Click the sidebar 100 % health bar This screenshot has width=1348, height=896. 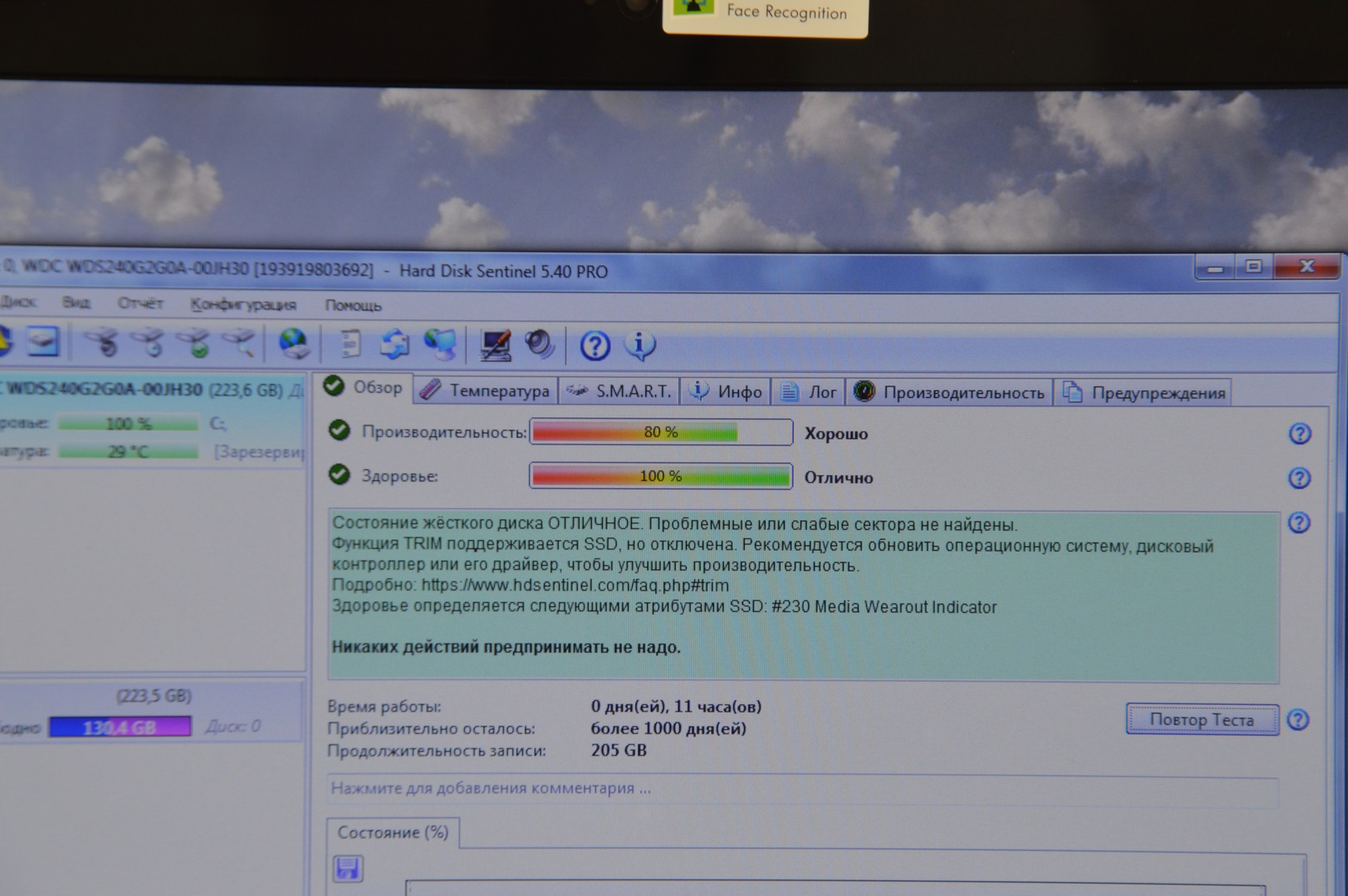(x=128, y=424)
